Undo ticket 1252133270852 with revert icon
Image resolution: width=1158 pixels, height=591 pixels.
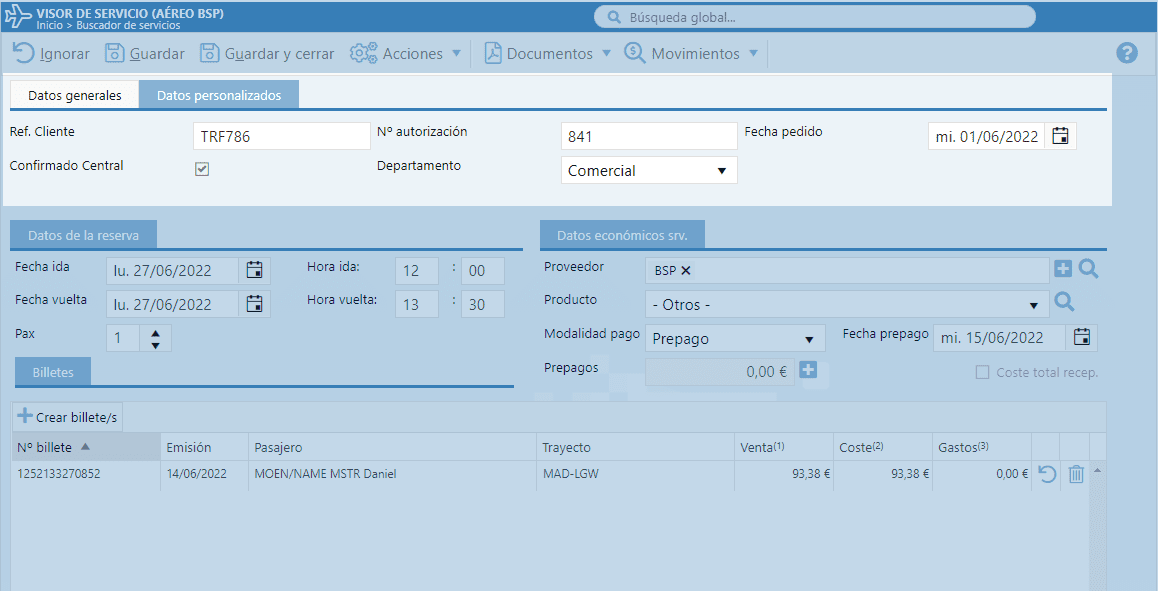pyautogui.click(x=1046, y=474)
